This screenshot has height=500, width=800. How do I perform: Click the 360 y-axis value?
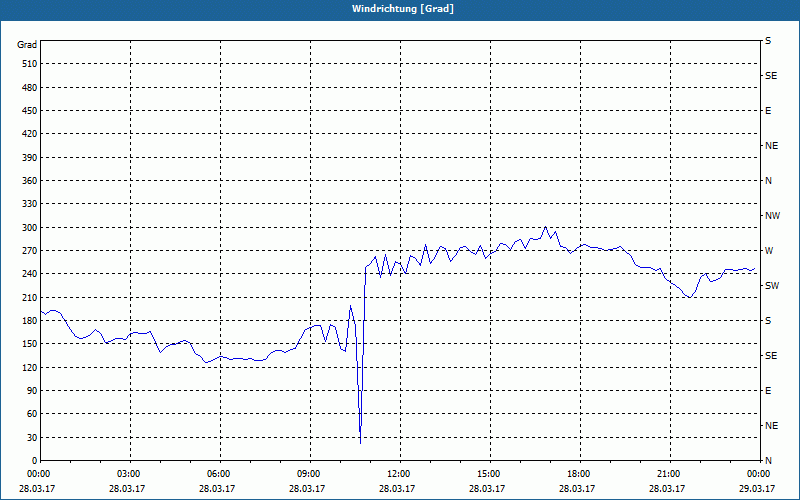[x=30, y=181]
